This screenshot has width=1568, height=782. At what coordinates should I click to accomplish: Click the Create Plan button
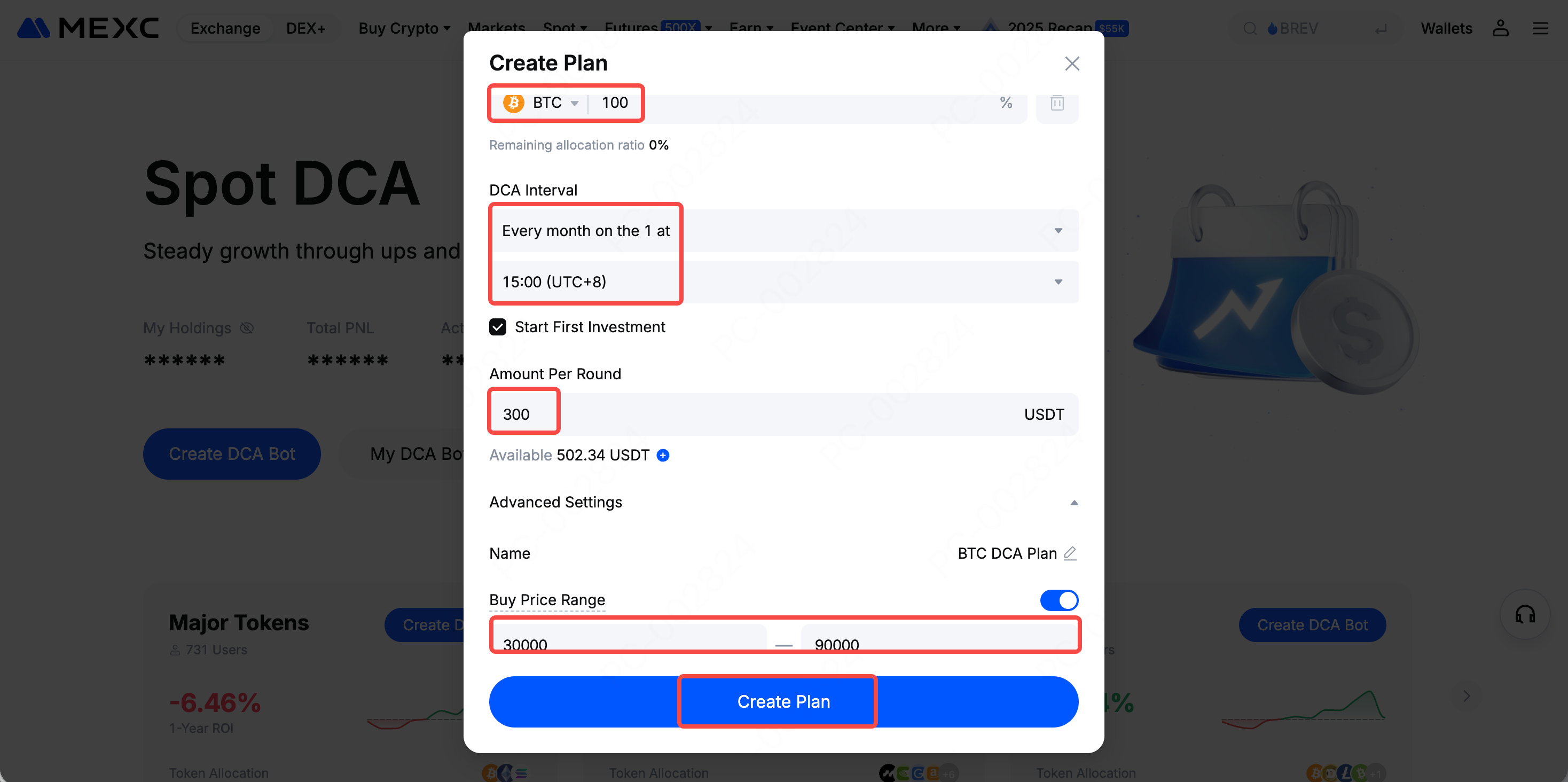point(783,701)
